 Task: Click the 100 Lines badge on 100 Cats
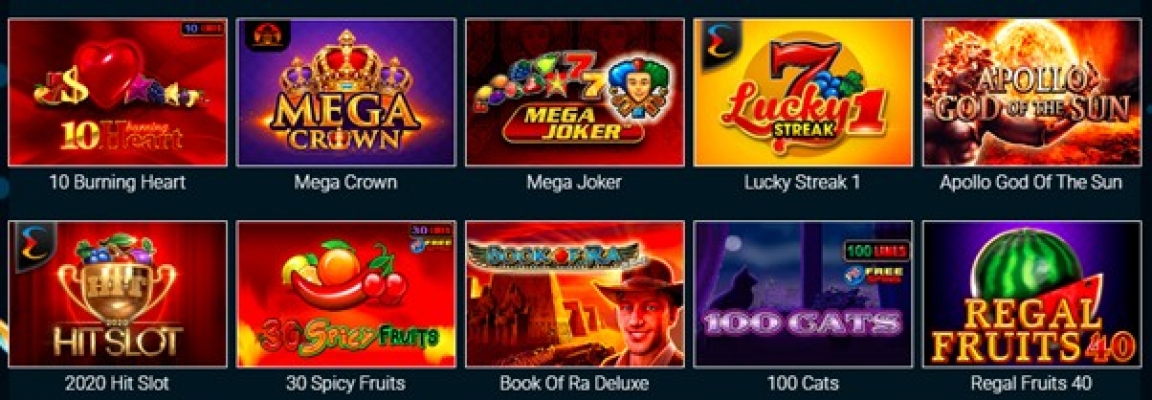(876, 250)
